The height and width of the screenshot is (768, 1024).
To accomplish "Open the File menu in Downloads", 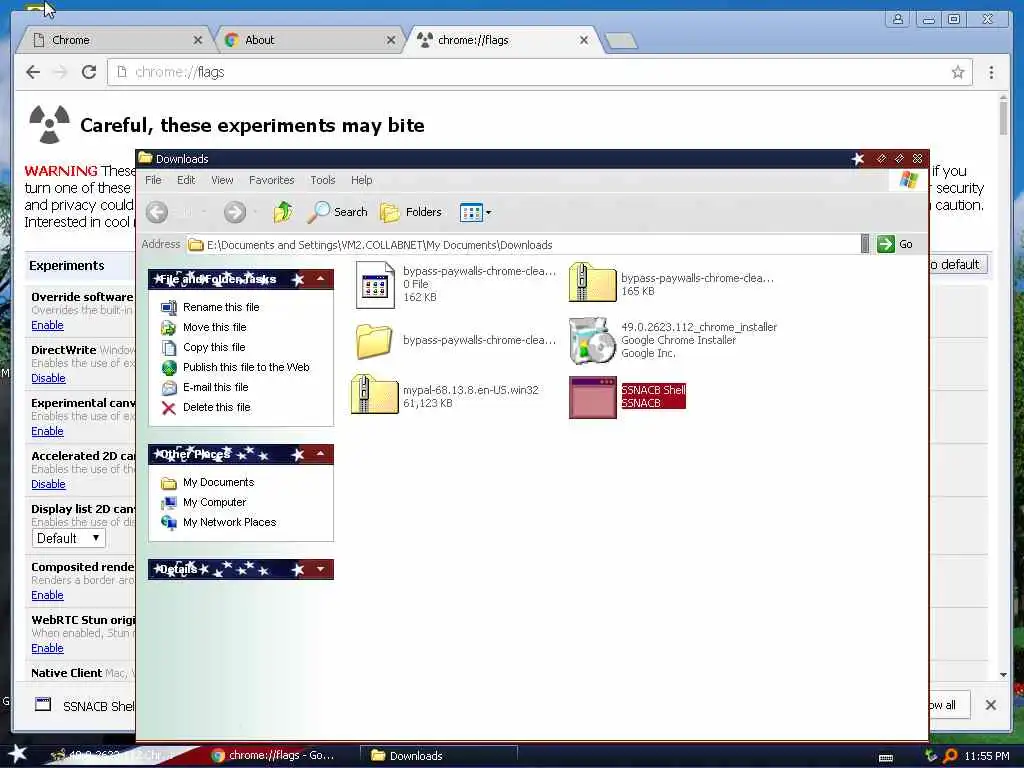I will (153, 180).
